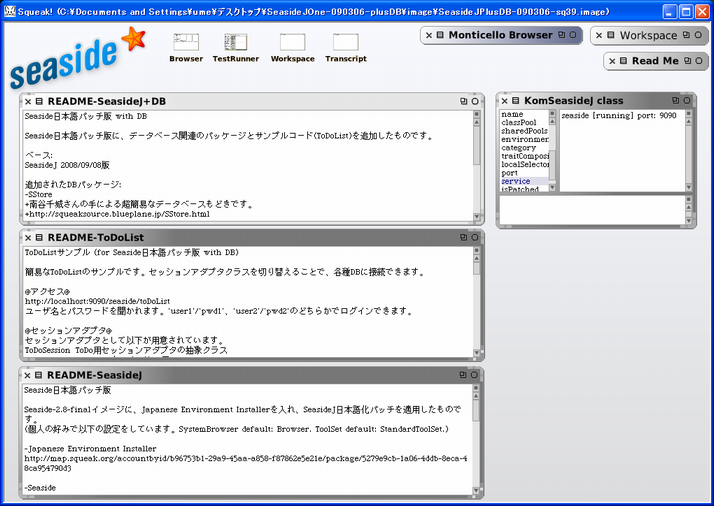Open window menu of Read Me
Viewport: 714px width, 506px height.
(x=623, y=61)
